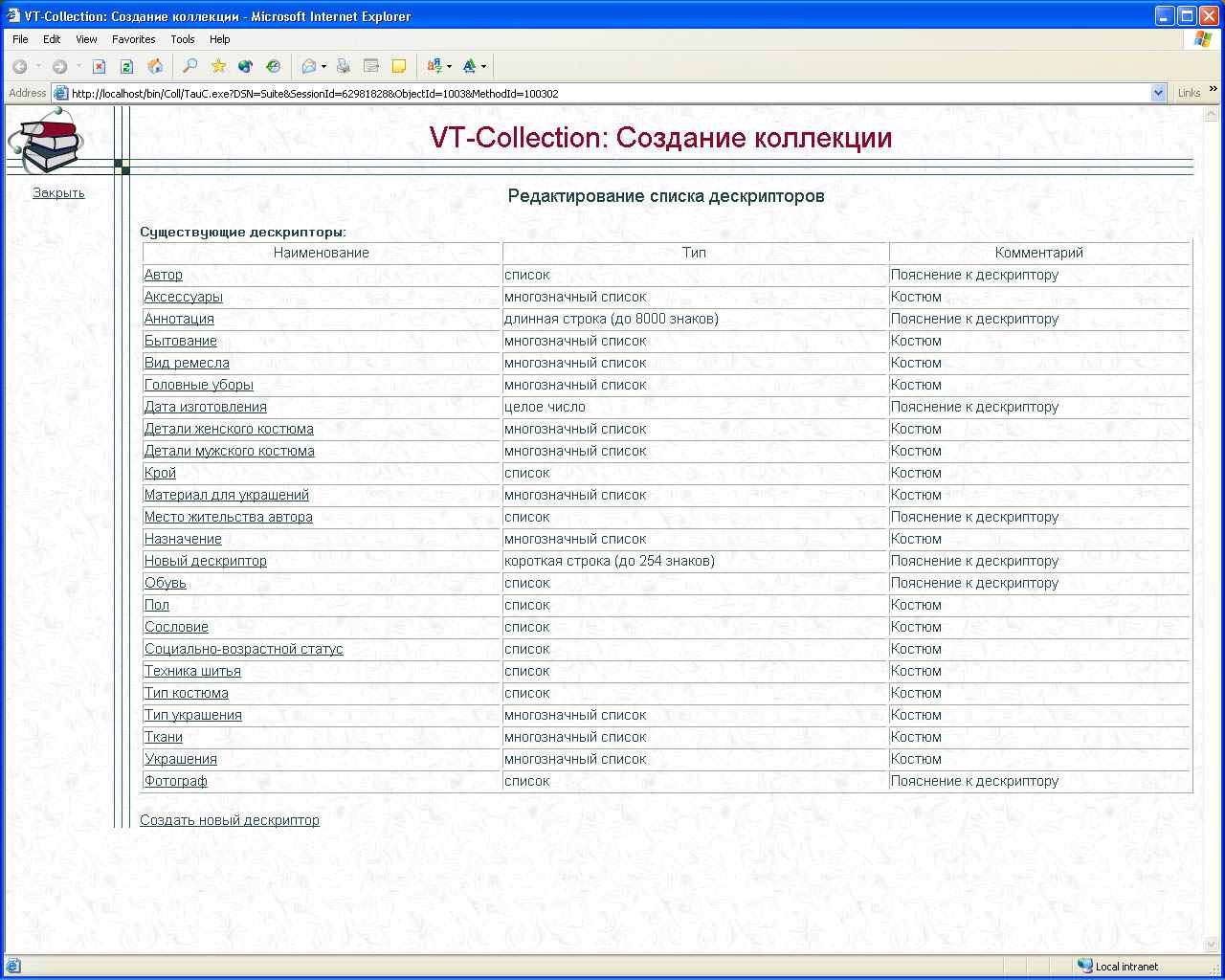Open the Материал для украшений link
Viewport: 1225px width, 980px height.
pyautogui.click(x=227, y=495)
